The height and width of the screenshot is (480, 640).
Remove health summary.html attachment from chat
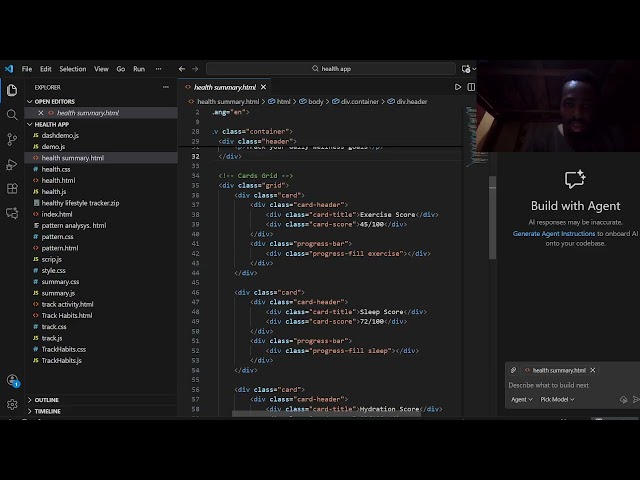tap(593, 370)
